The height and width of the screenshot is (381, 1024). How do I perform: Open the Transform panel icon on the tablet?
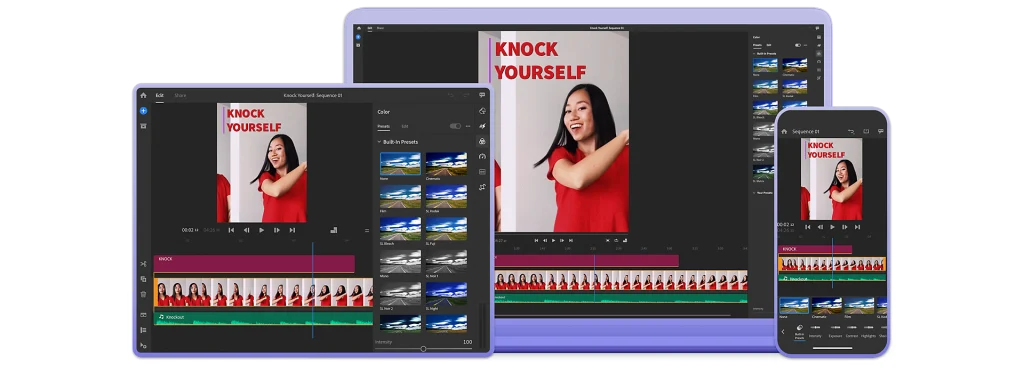[482, 187]
